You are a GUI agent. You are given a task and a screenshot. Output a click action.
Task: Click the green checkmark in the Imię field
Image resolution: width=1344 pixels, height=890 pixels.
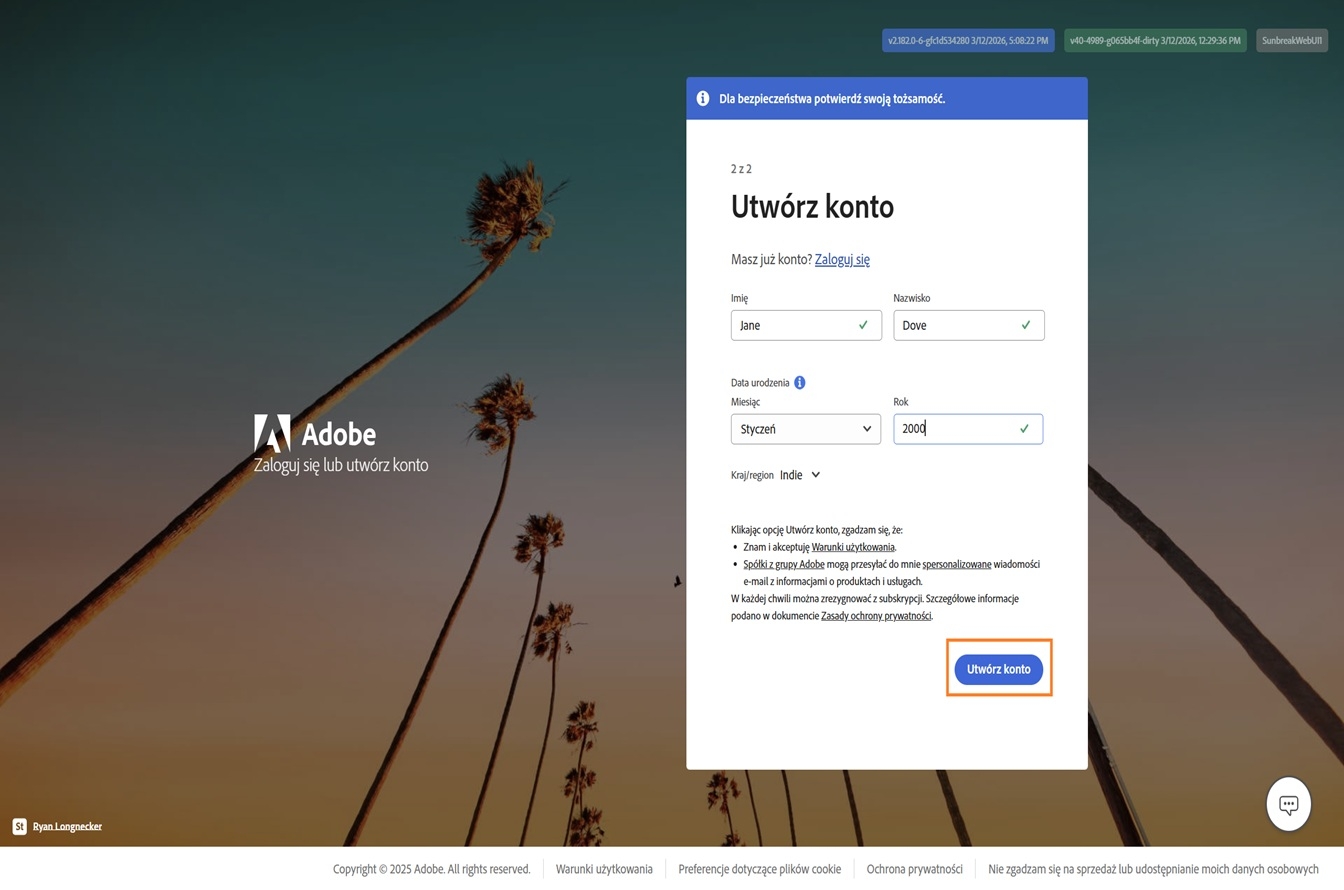862,325
